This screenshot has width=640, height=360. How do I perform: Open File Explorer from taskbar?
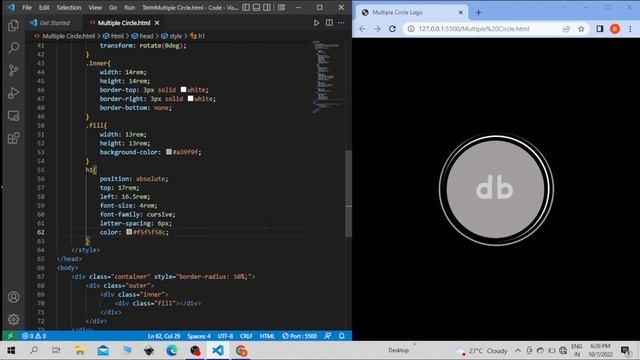[x=80, y=351]
